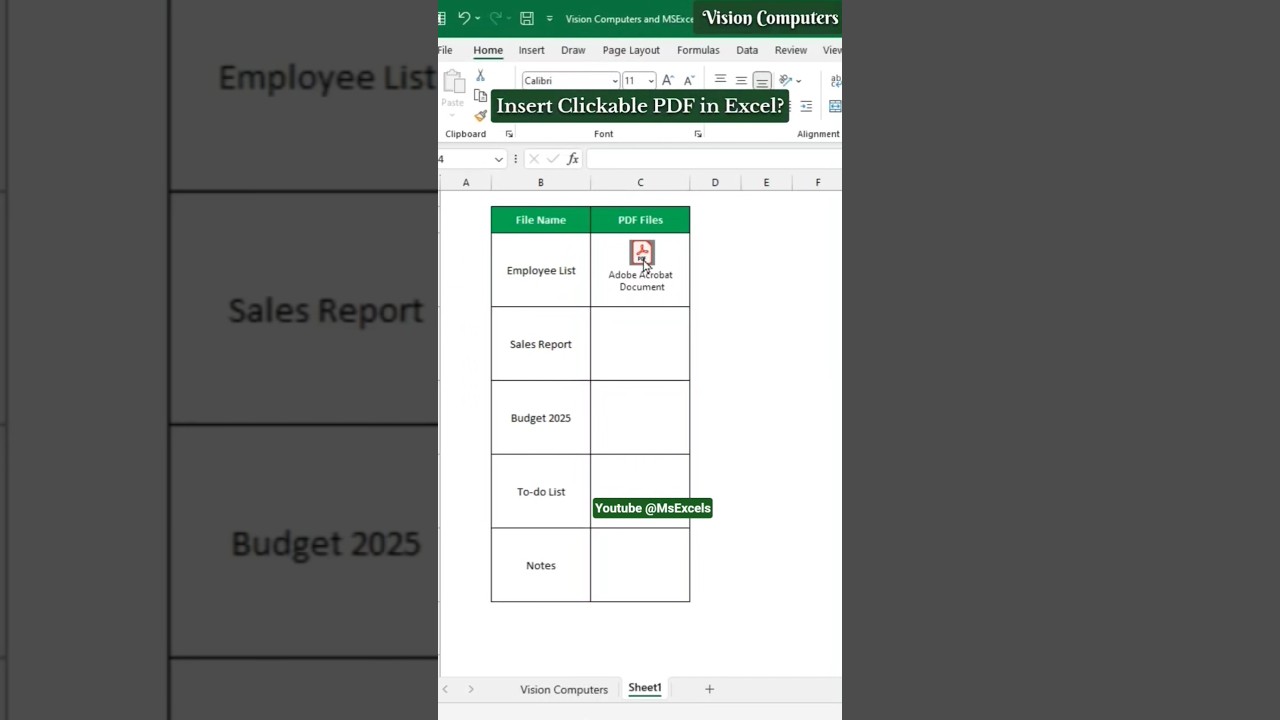Click the Enter checkmark in formula bar
Screen dimensions: 1280x720
(x=553, y=159)
